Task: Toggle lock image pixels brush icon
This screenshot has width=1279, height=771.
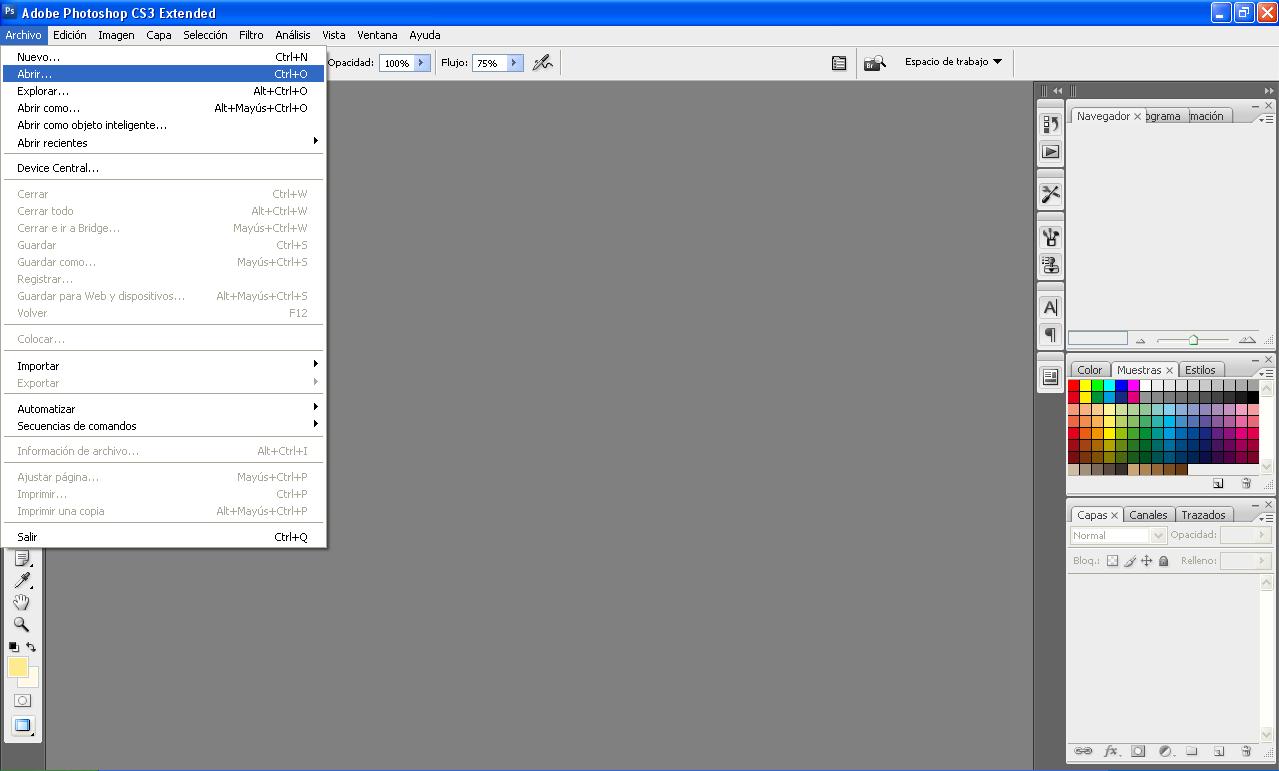Action: [1130, 561]
